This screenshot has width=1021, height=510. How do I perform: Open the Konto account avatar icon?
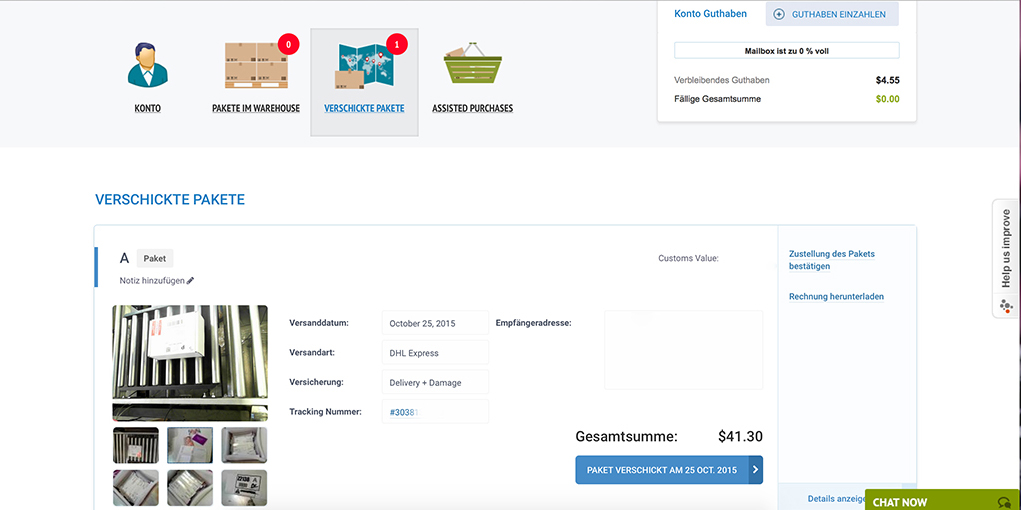coord(147,65)
